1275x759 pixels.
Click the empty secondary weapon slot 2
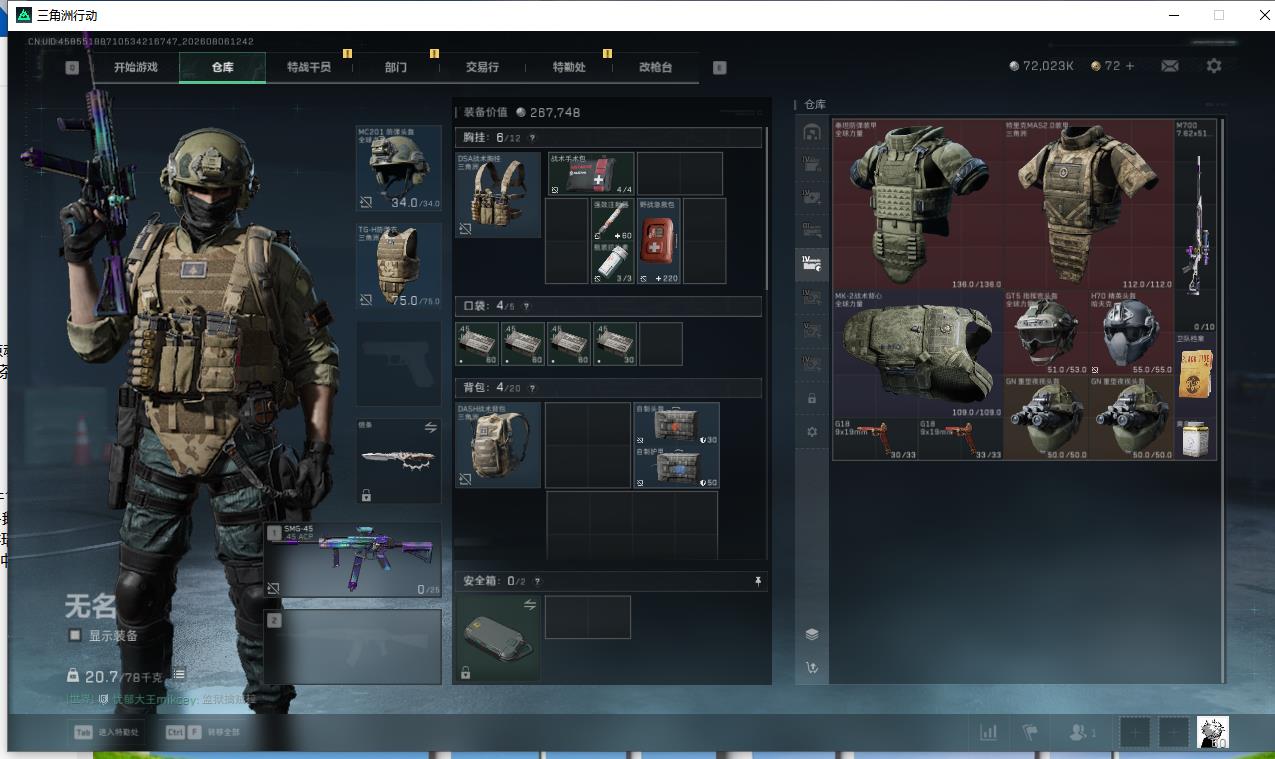[x=353, y=647]
